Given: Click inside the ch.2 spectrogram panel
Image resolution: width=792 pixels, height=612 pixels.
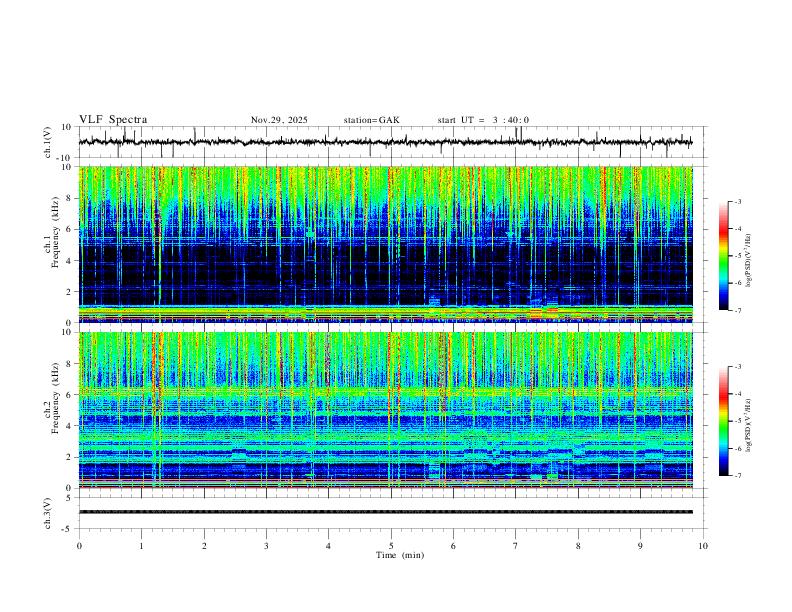Looking at the screenshot, I should tap(385, 410).
